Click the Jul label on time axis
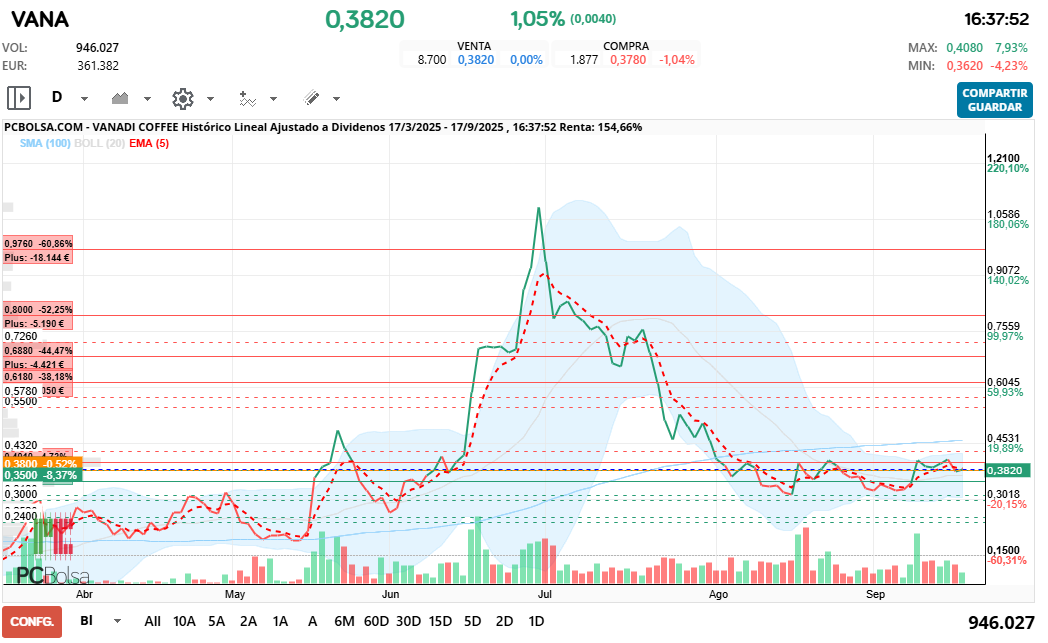The width and height of the screenshot is (1048, 643). 545,594
